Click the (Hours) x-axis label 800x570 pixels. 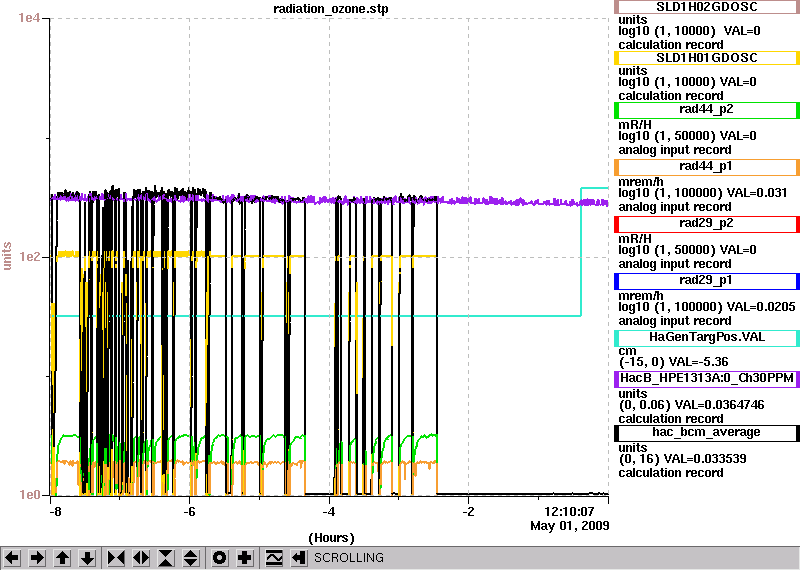(331, 538)
